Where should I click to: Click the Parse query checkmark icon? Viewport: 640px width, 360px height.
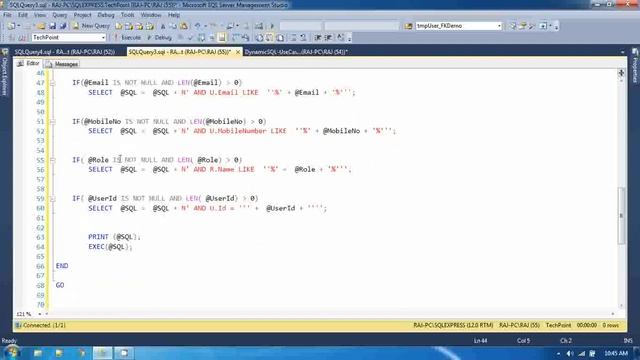[x=191, y=38]
